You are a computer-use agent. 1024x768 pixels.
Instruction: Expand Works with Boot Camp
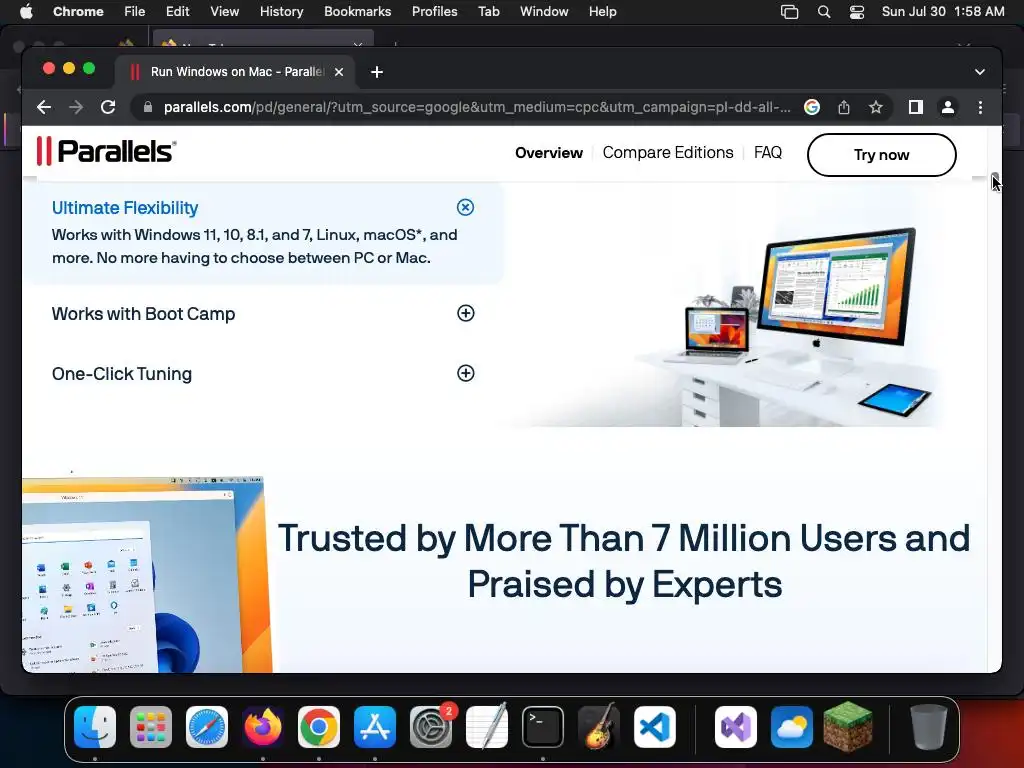[465, 313]
